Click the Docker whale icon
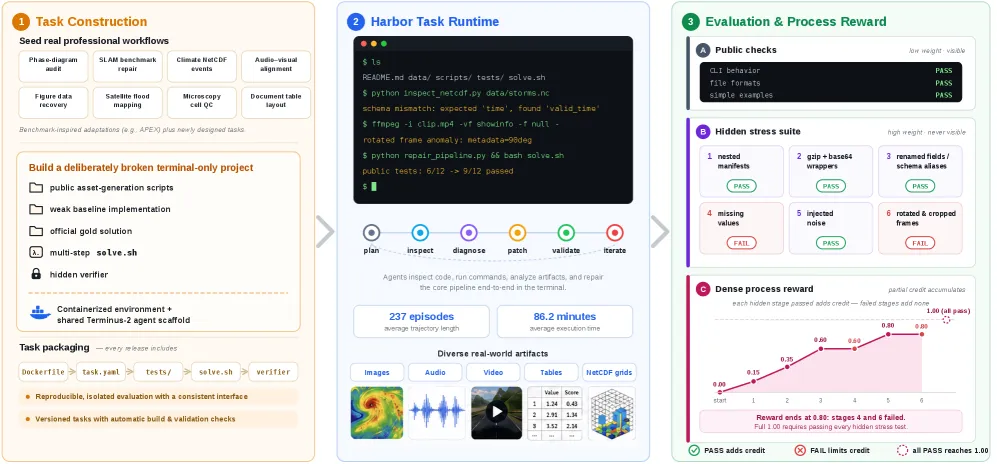This screenshot has height=464, width=997. [x=40, y=314]
